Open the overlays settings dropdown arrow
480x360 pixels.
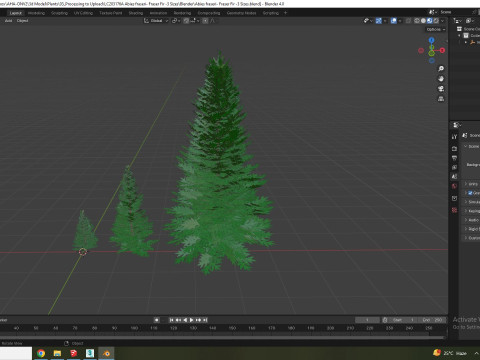[400, 21]
